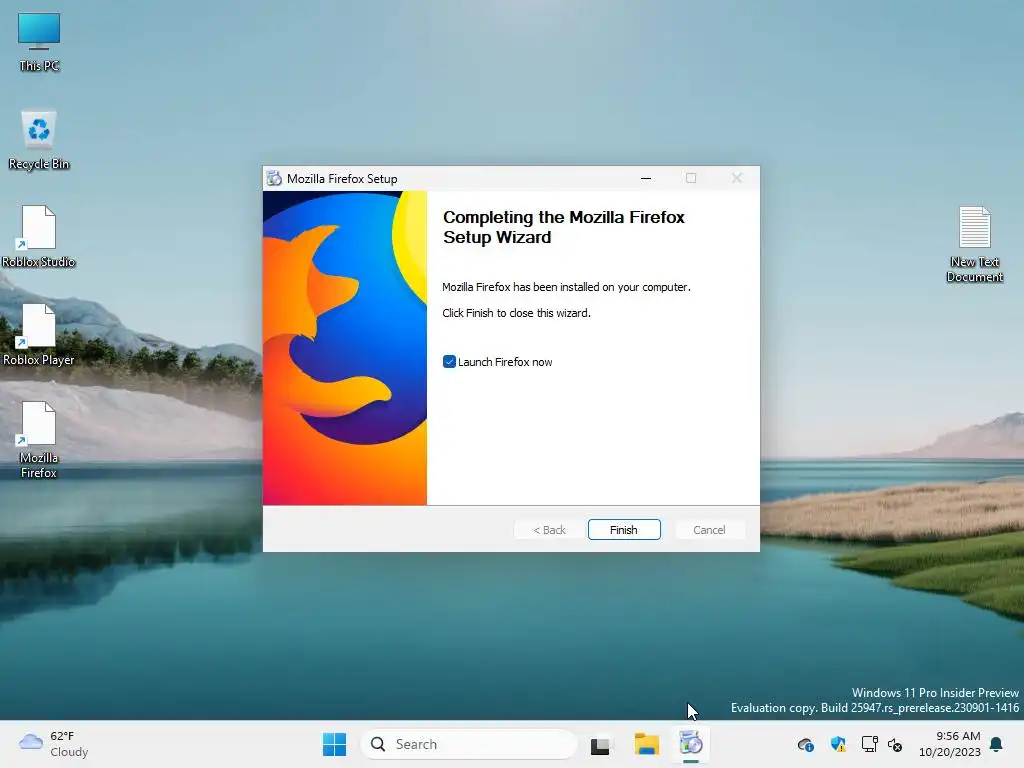Select Mozilla Firefox desktop shortcut
This screenshot has height=768, width=1024.
(39, 440)
